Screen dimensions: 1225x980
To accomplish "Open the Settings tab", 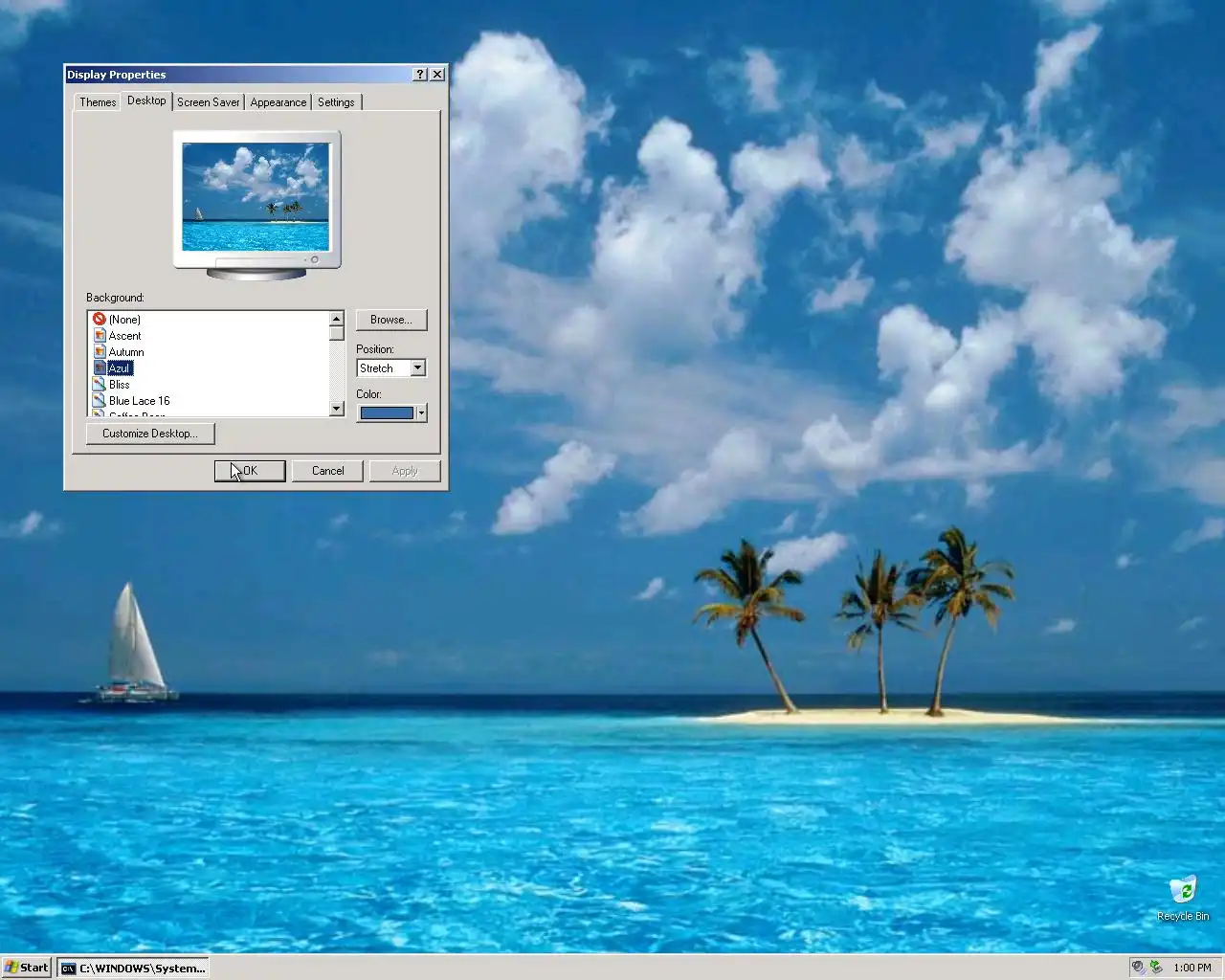I will click(x=336, y=102).
